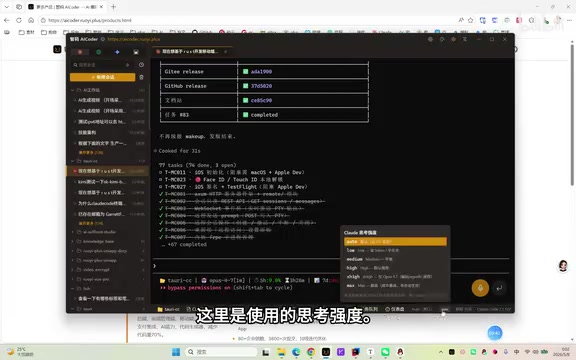
Task: Click the show-more link under tauri-cc sessions
Action: 91,223
